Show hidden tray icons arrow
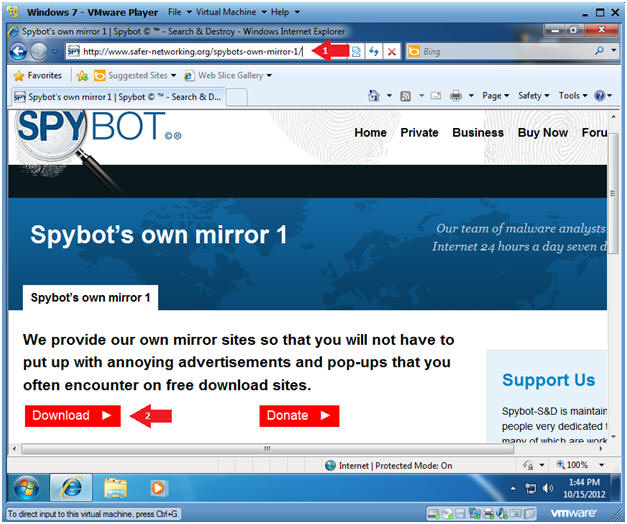 pyautogui.click(x=513, y=488)
